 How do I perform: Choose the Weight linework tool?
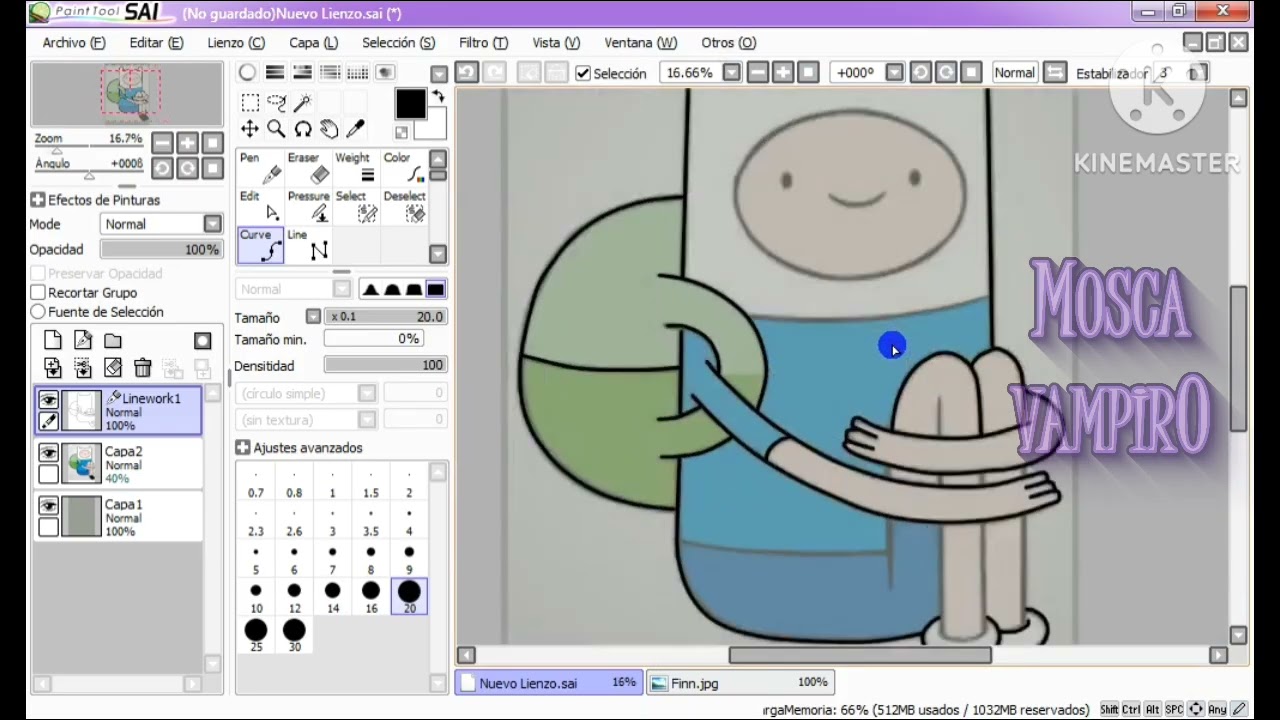pos(356,168)
